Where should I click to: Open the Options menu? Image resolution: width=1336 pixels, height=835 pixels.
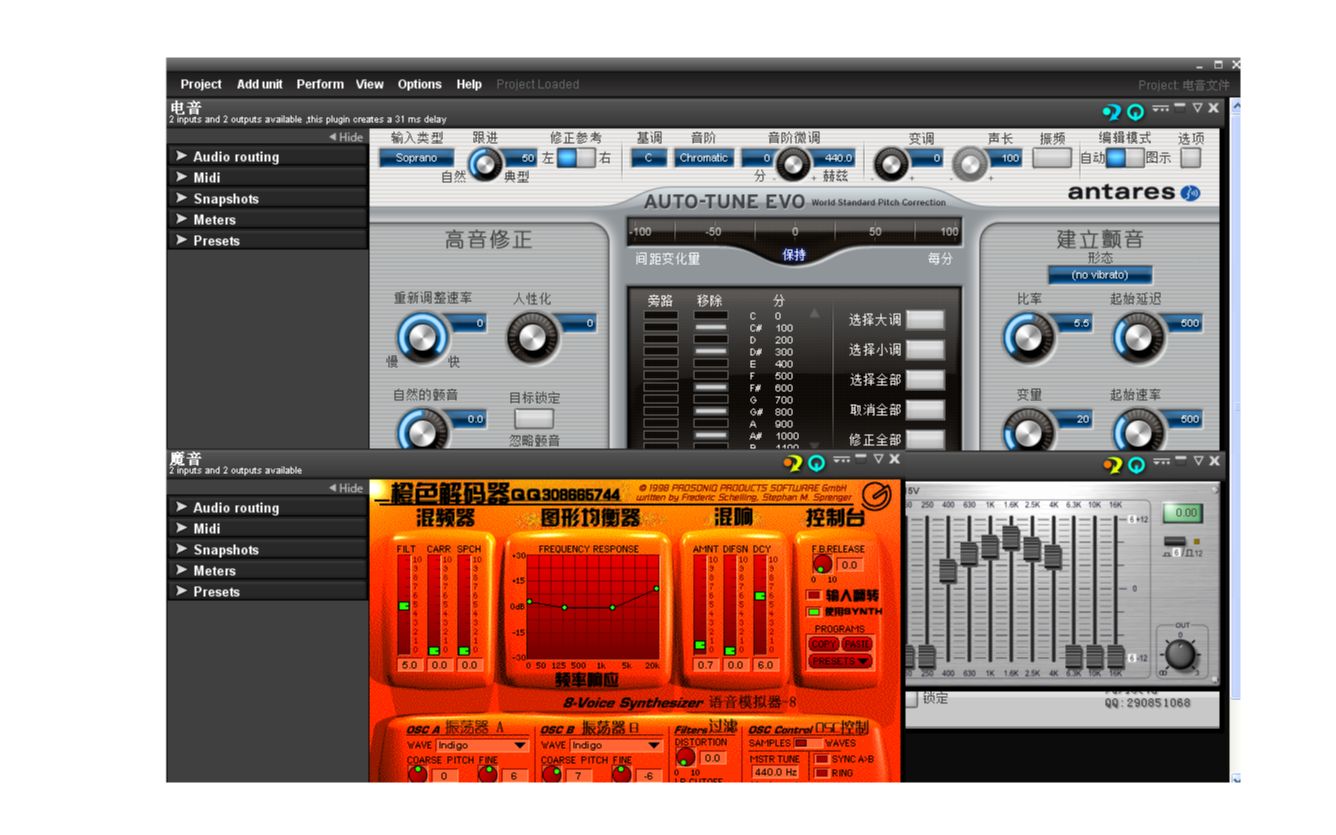tap(420, 84)
